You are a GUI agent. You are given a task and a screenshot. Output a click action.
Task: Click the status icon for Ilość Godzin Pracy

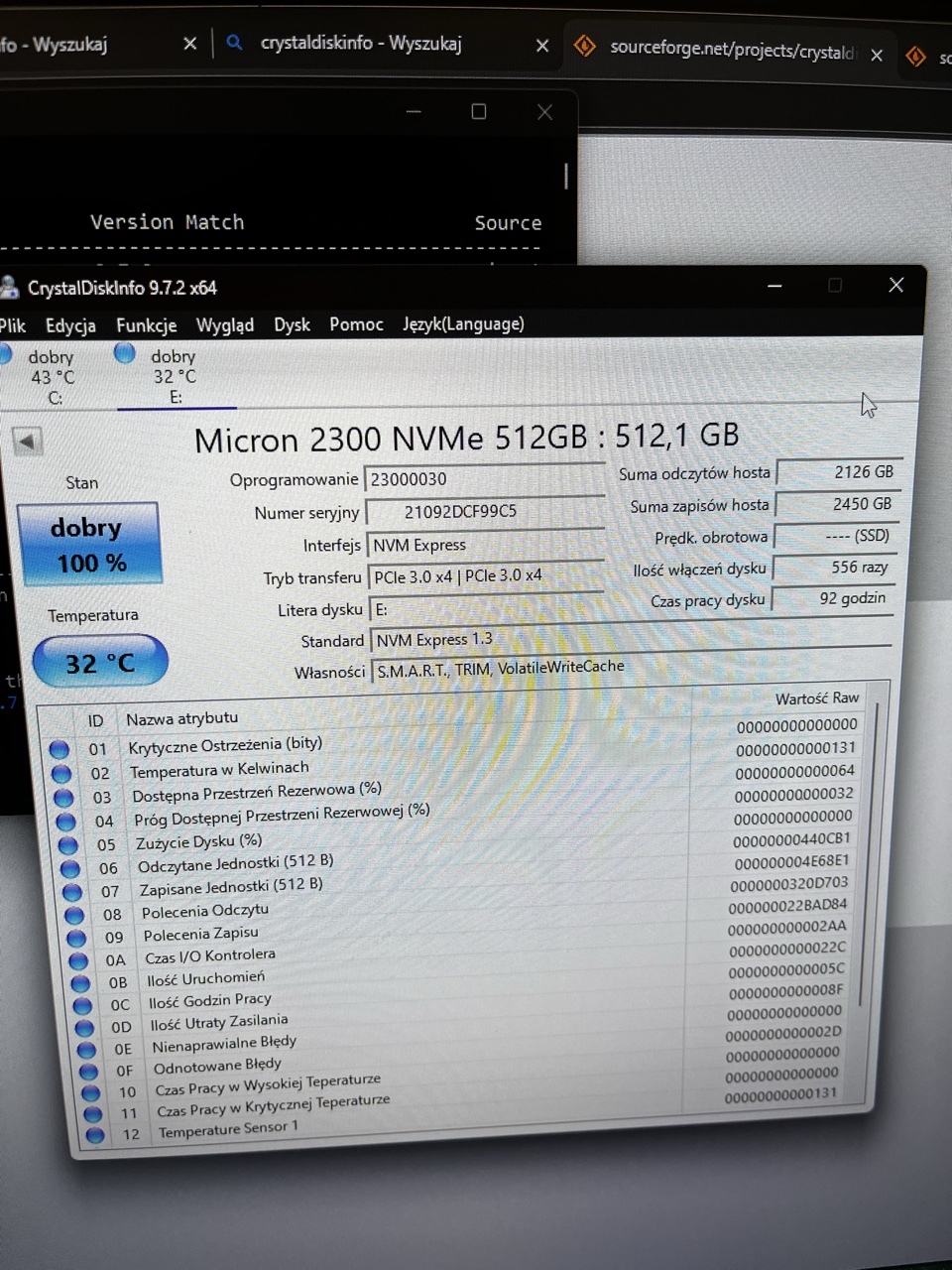click(83, 1005)
